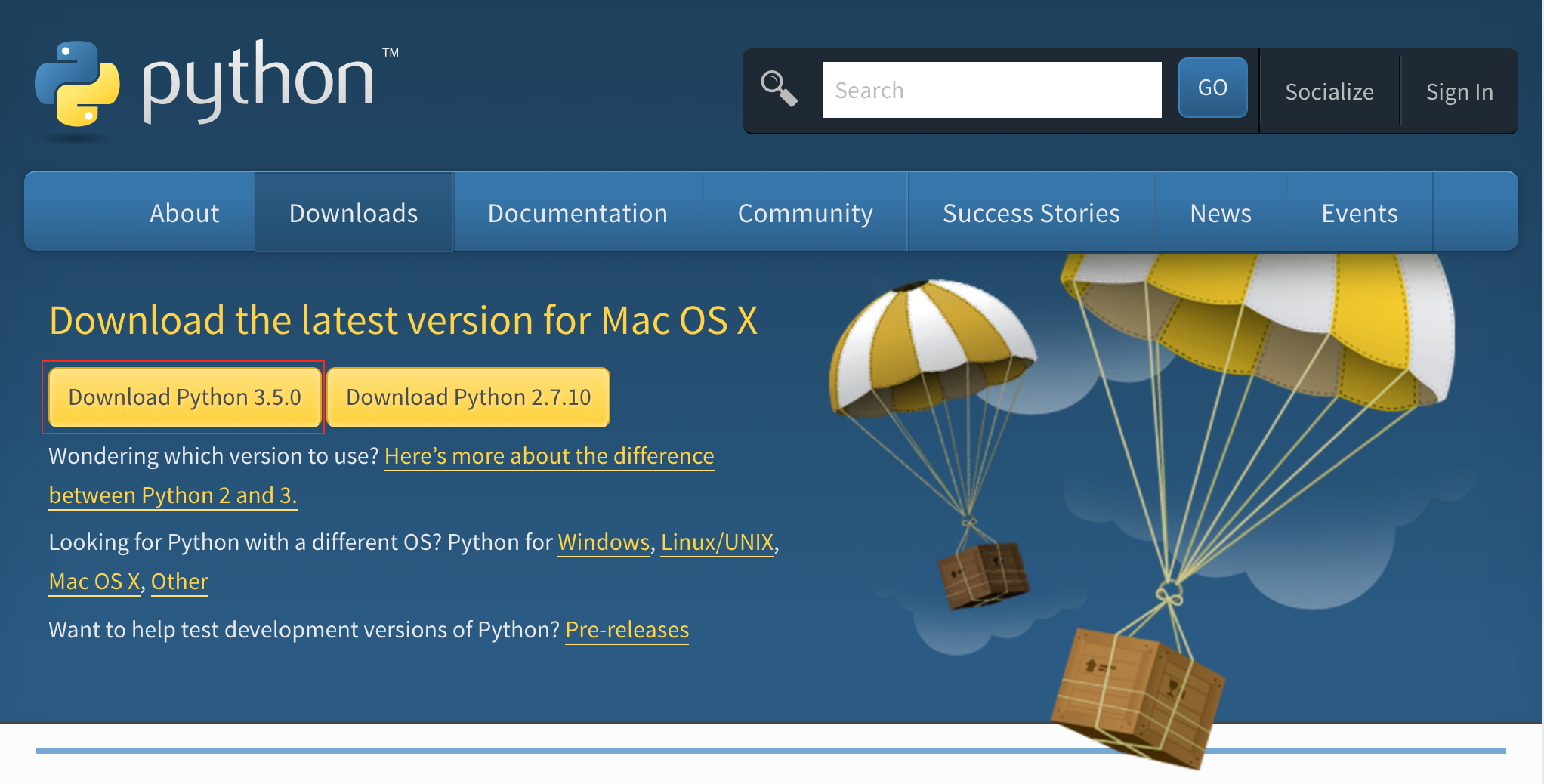Open the Community menu
Image resolution: width=1544 pixels, height=784 pixels.
(x=805, y=213)
